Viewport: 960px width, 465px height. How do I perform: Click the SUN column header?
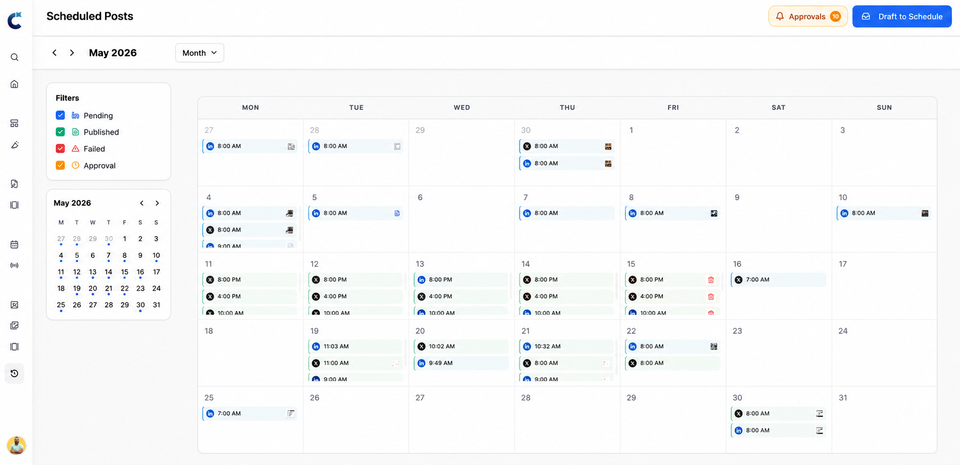[884, 108]
